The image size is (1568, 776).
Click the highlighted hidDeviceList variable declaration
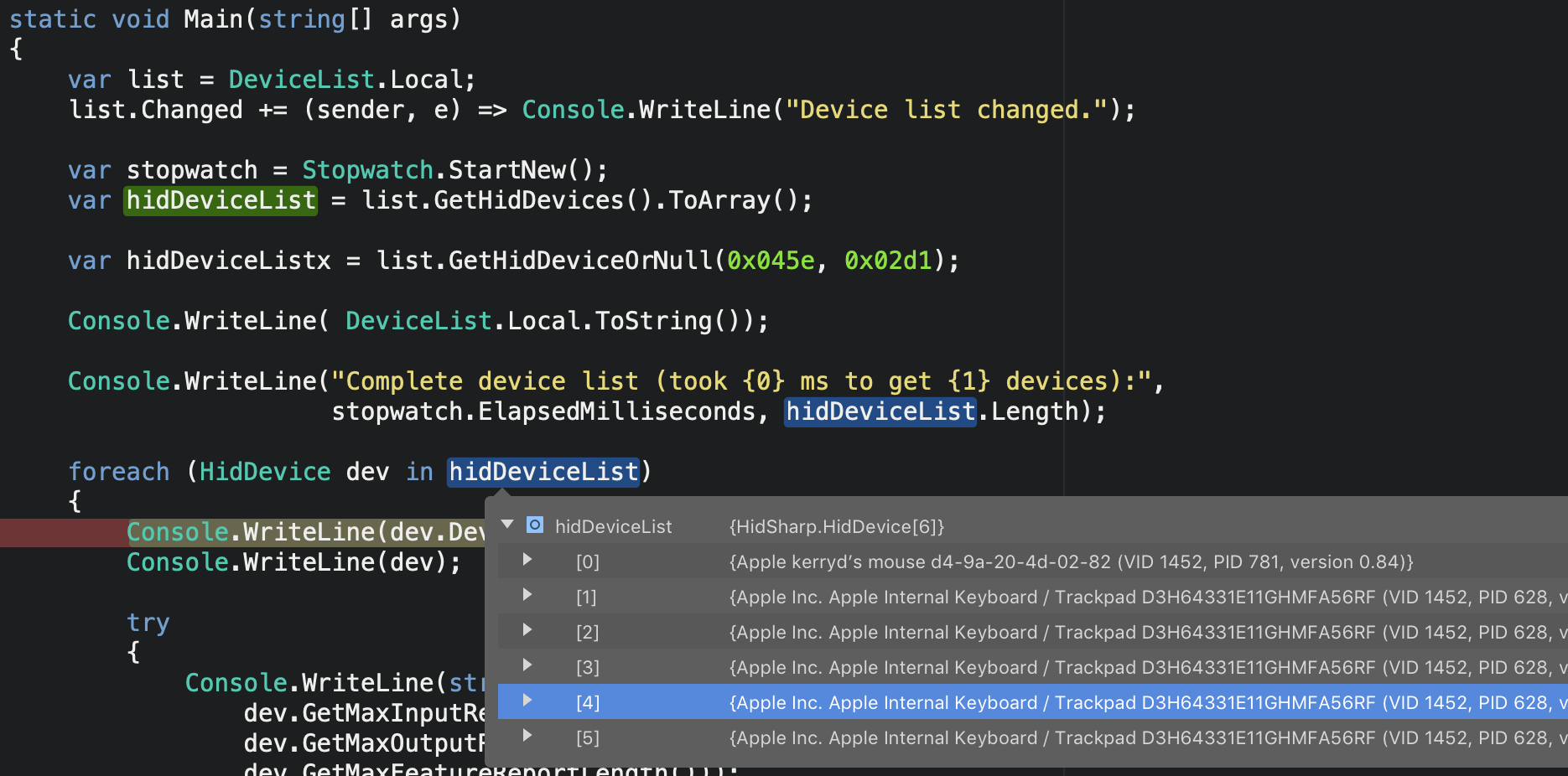pyautogui.click(x=220, y=199)
